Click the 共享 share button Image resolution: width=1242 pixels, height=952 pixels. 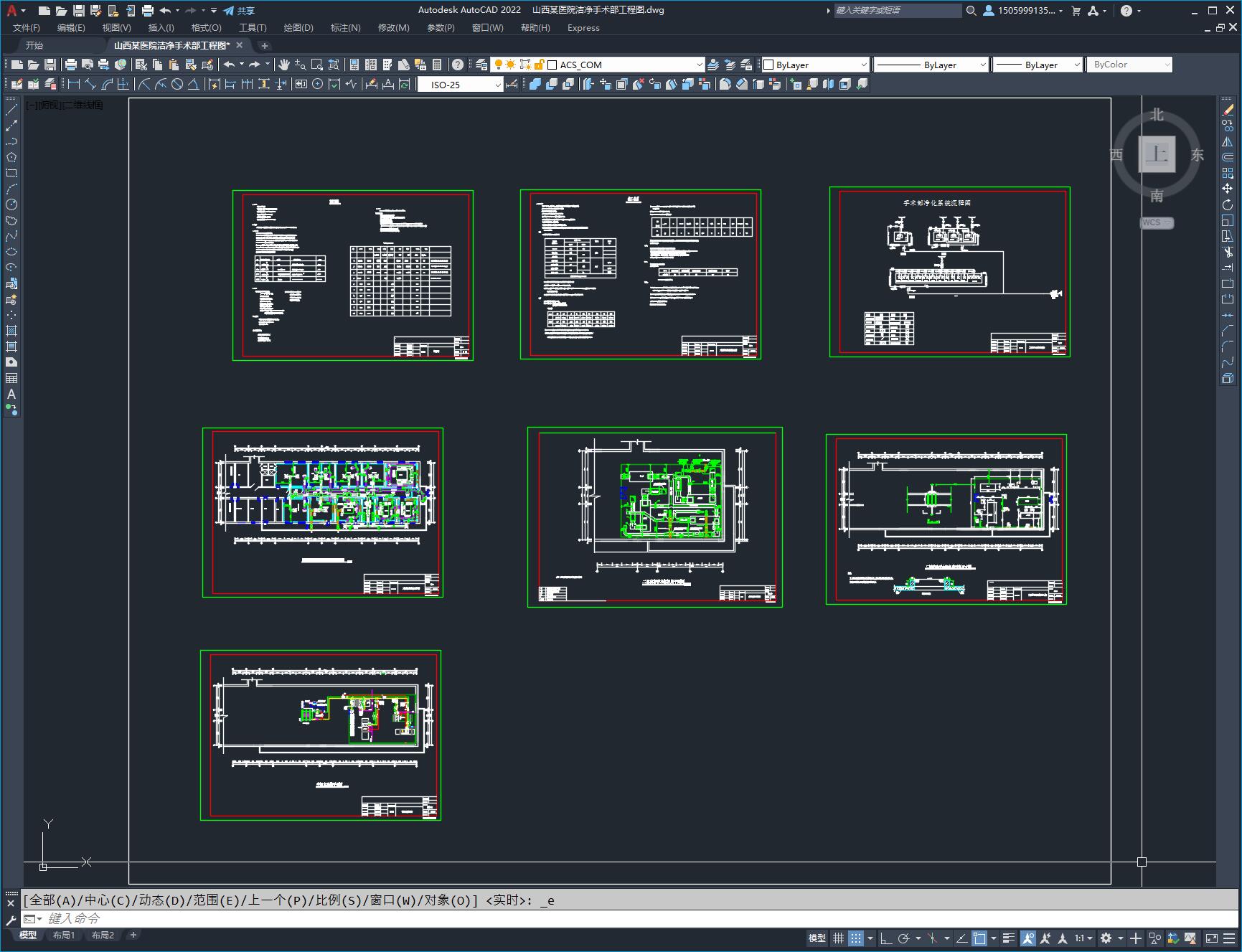(239, 10)
